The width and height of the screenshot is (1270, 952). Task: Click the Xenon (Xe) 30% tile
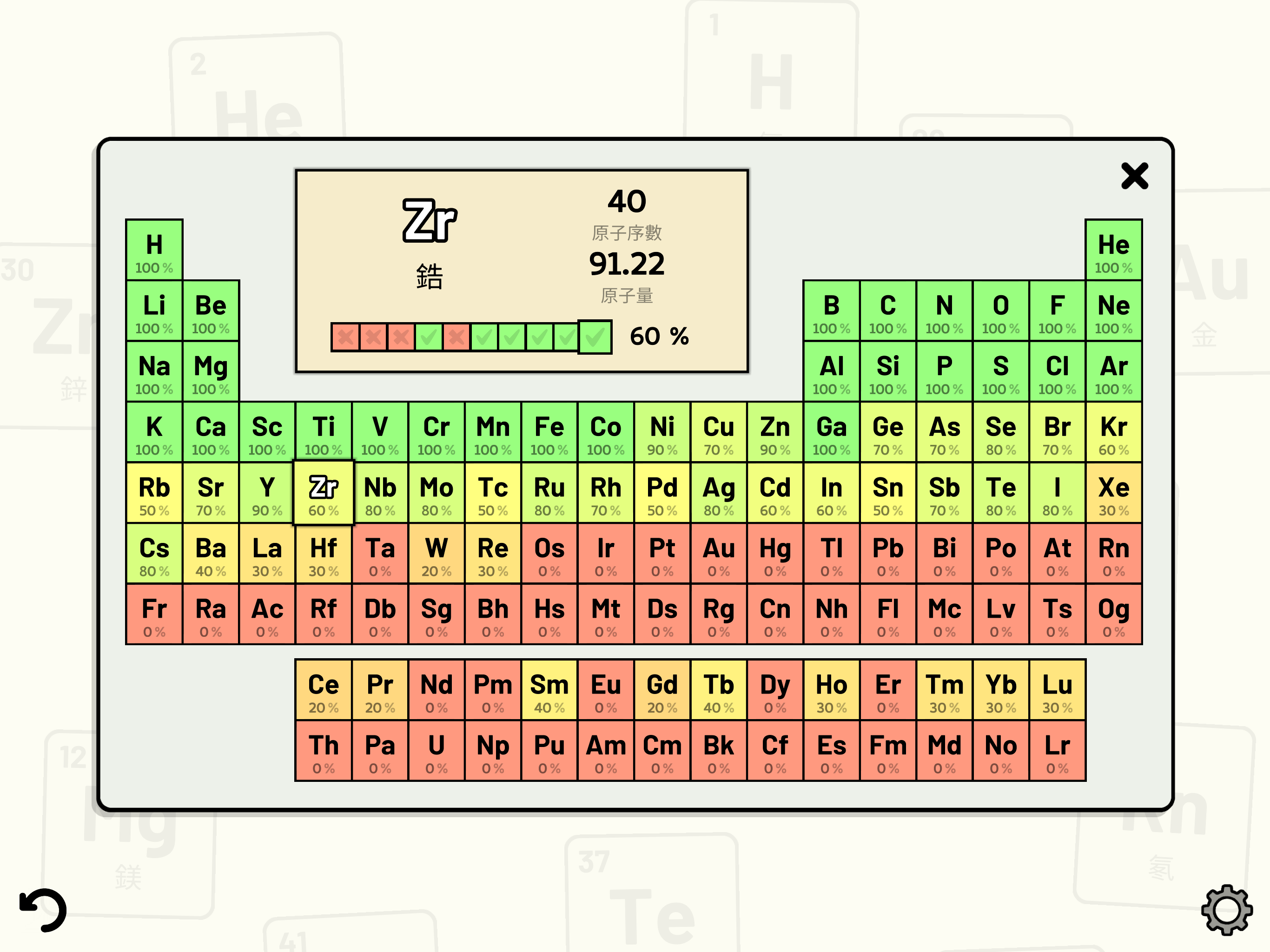pos(1113,493)
